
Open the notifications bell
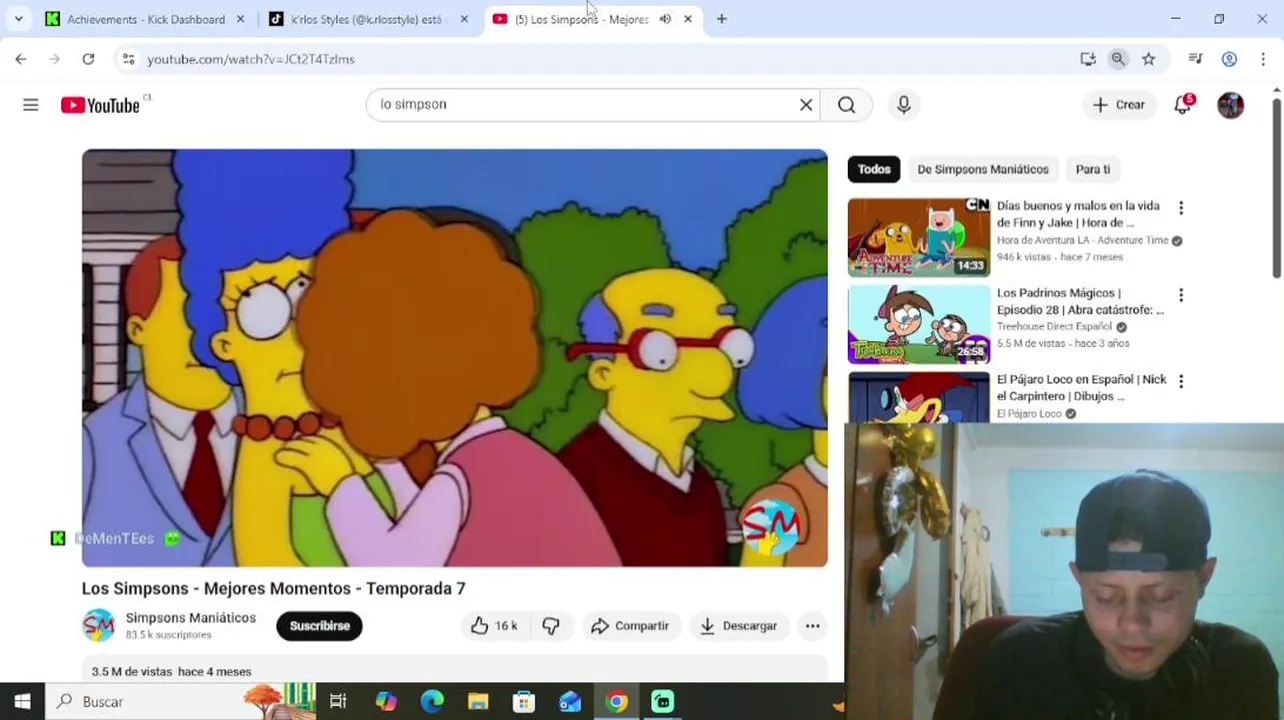click(1183, 105)
